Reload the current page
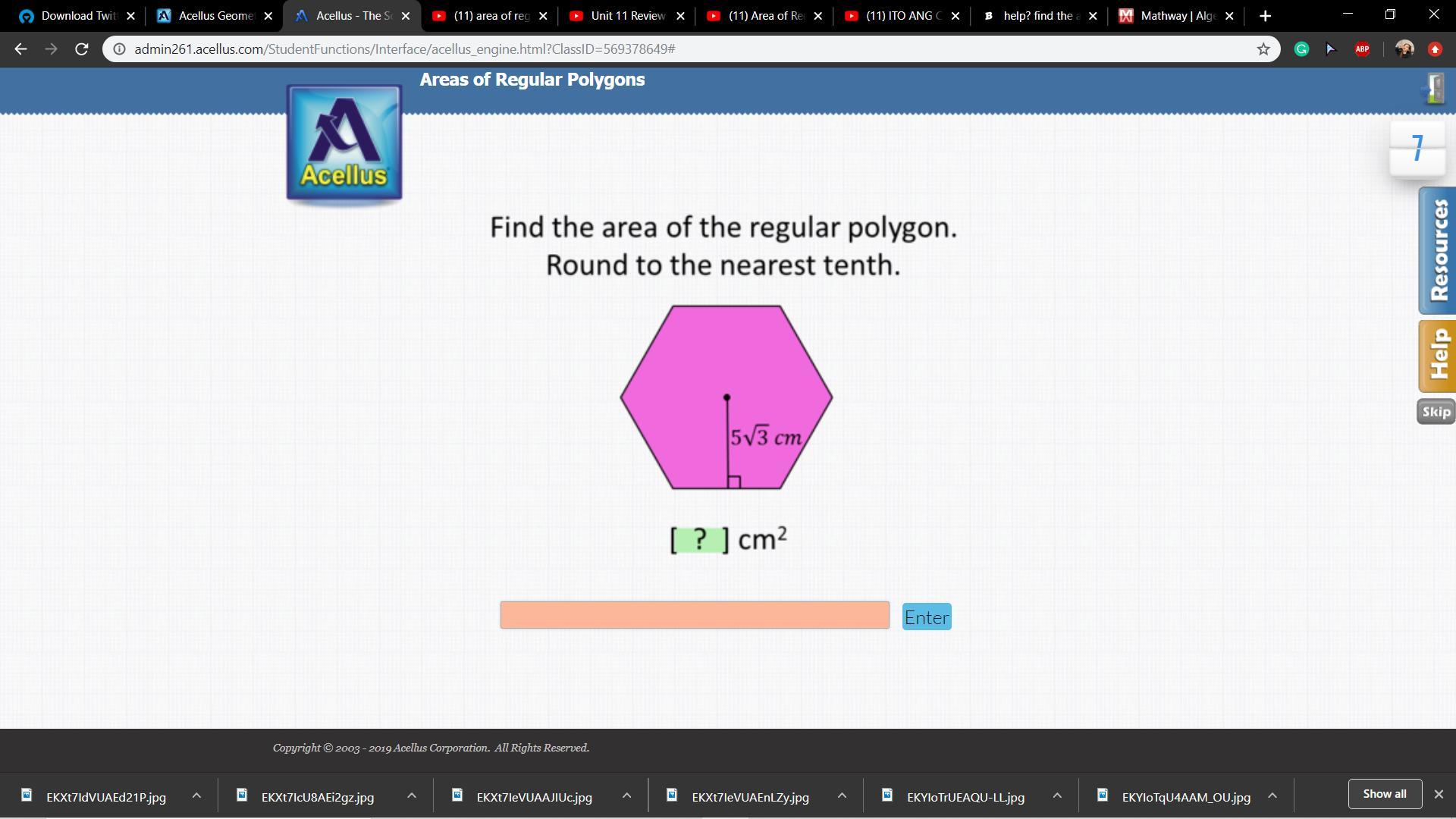Image resolution: width=1456 pixels, height=819 pixels. [x=82, y=49]
